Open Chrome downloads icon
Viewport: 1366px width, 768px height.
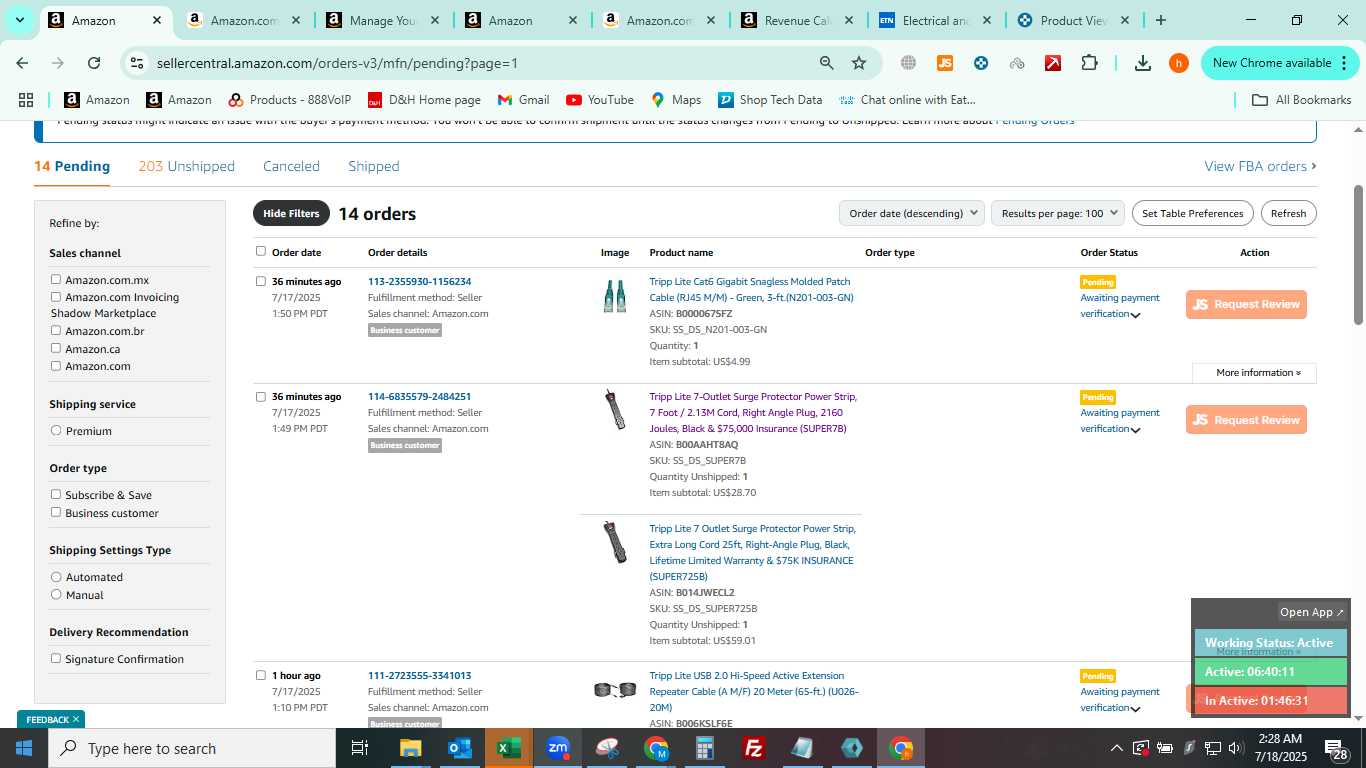[1143, 63]
